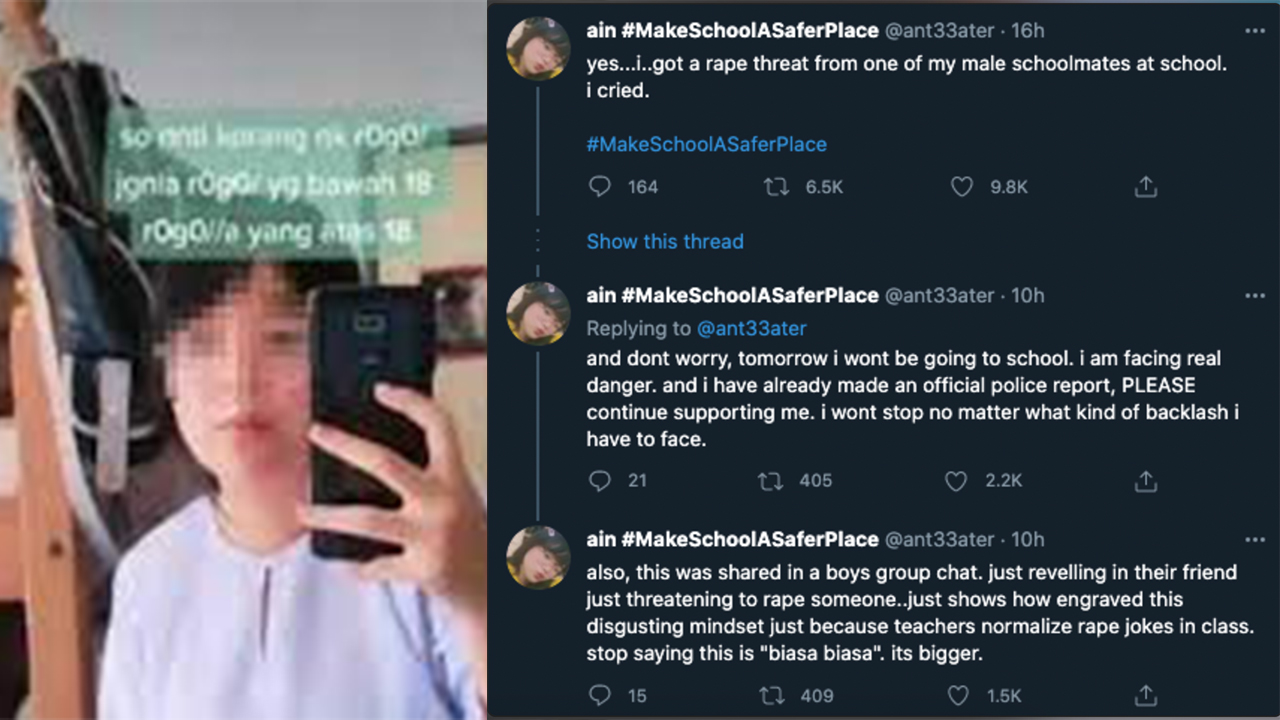Open more options on second tweet

(x=1254, y=296)
